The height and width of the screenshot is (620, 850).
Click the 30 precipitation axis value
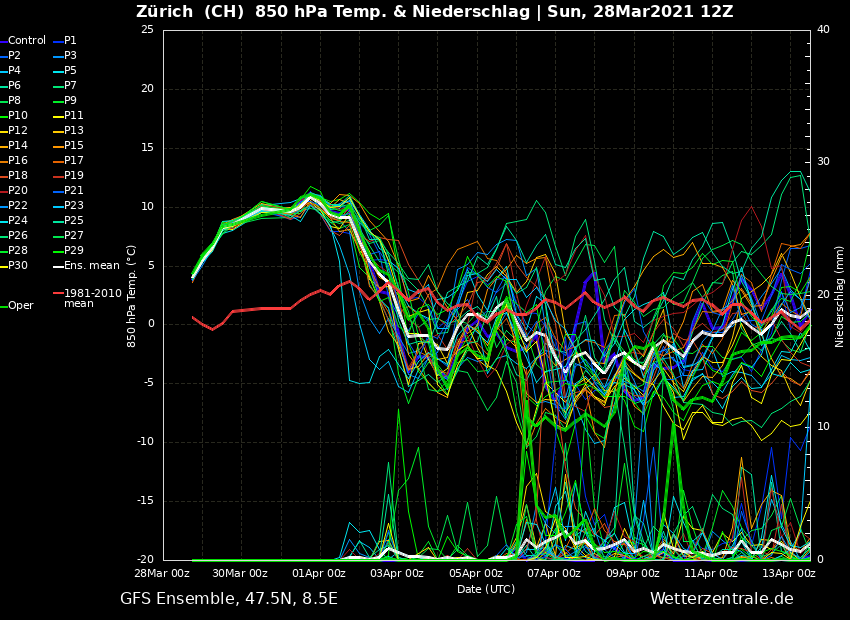point(823,162)
